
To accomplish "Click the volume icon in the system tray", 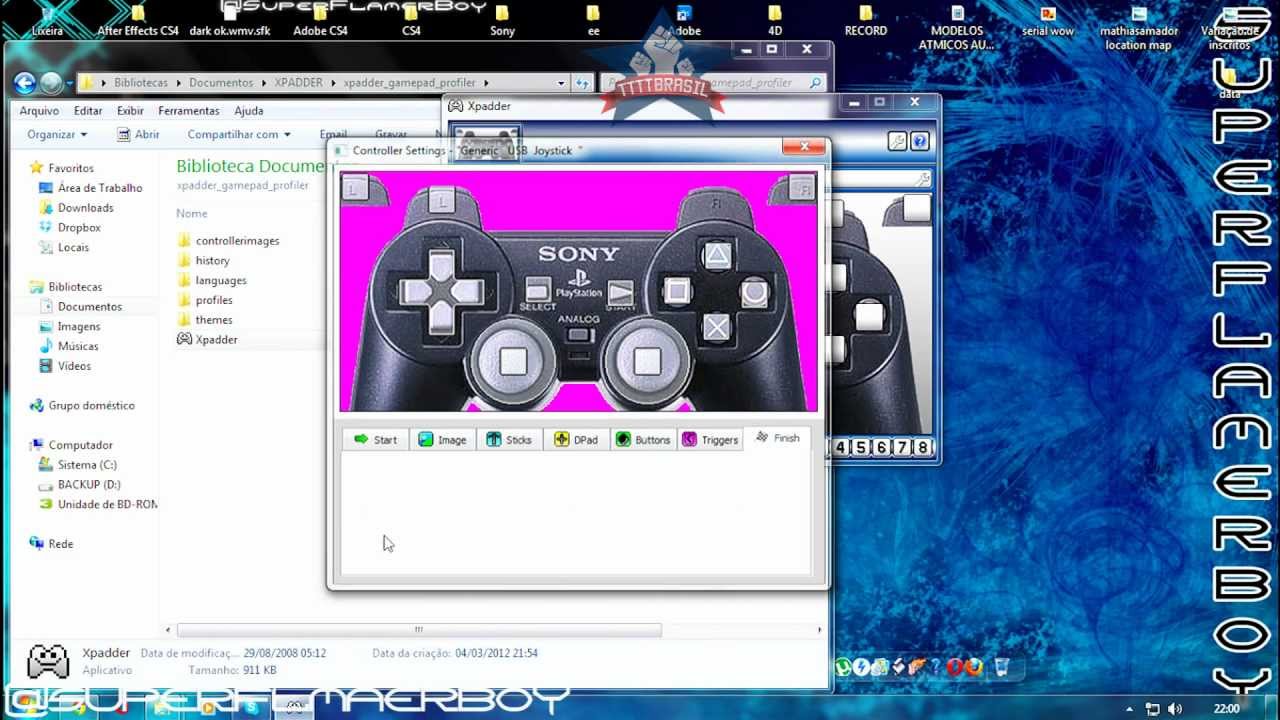I will click(1174, 709).
